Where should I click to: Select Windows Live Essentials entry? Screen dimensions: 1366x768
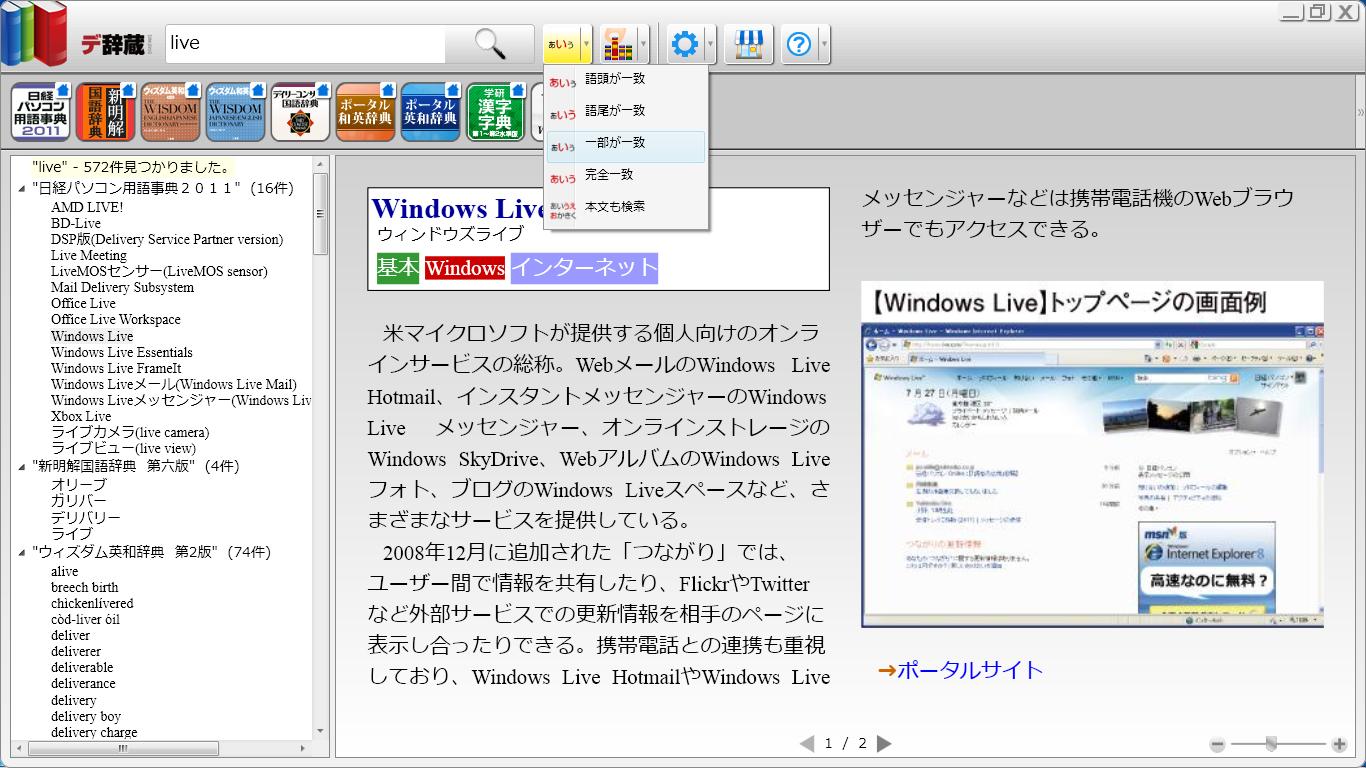click(122, 352)
